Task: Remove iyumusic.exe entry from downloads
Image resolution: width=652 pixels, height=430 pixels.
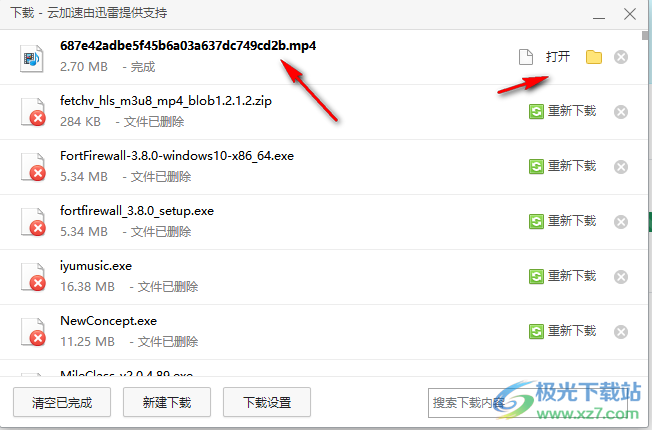Action: (x=621, y=277)
